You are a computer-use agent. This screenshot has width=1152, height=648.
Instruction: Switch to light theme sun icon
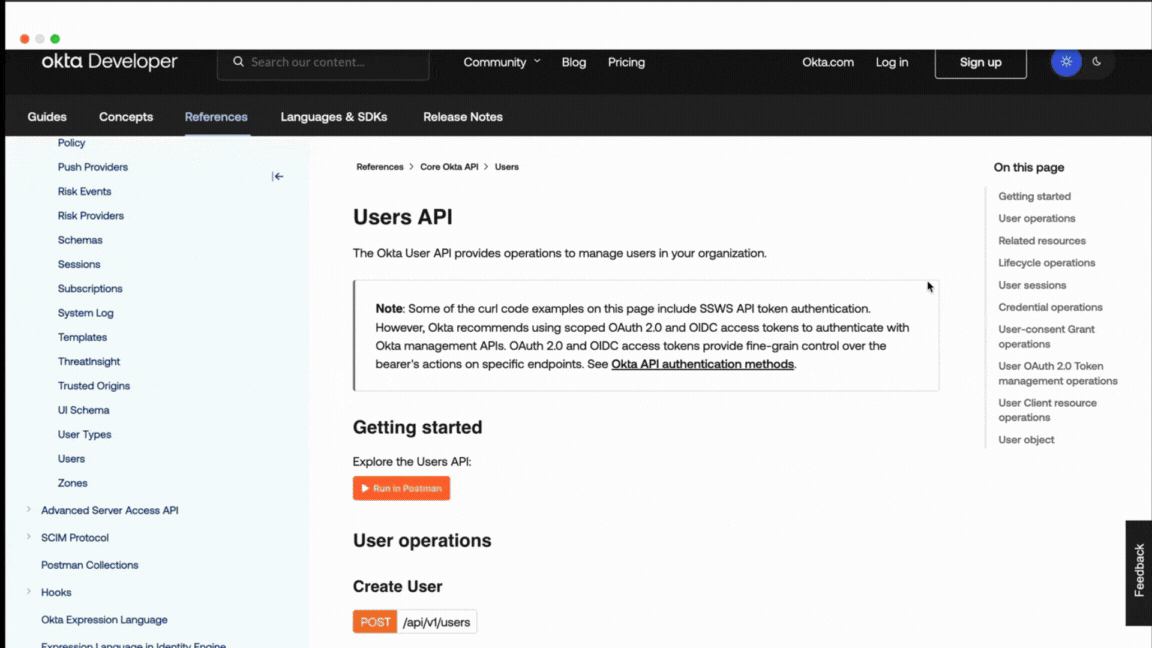[1066, 62]
